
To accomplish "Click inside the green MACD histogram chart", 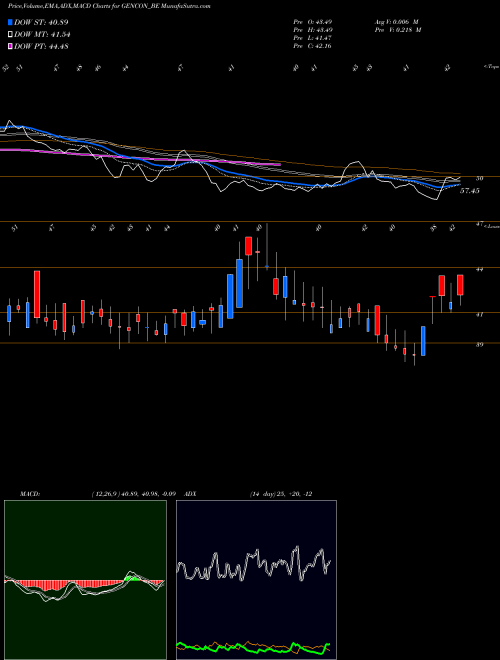I will point(85,580).
